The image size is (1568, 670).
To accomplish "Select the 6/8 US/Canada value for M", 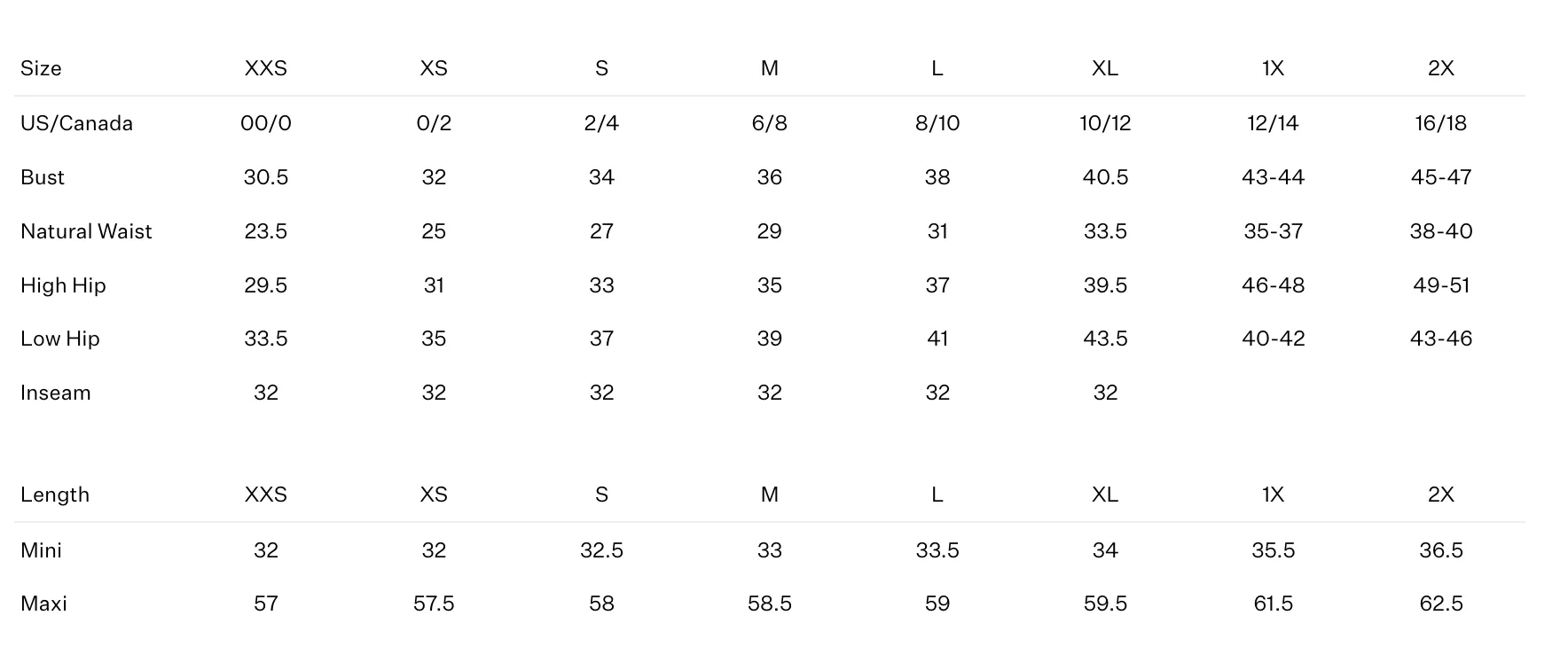I will (770, 123).
